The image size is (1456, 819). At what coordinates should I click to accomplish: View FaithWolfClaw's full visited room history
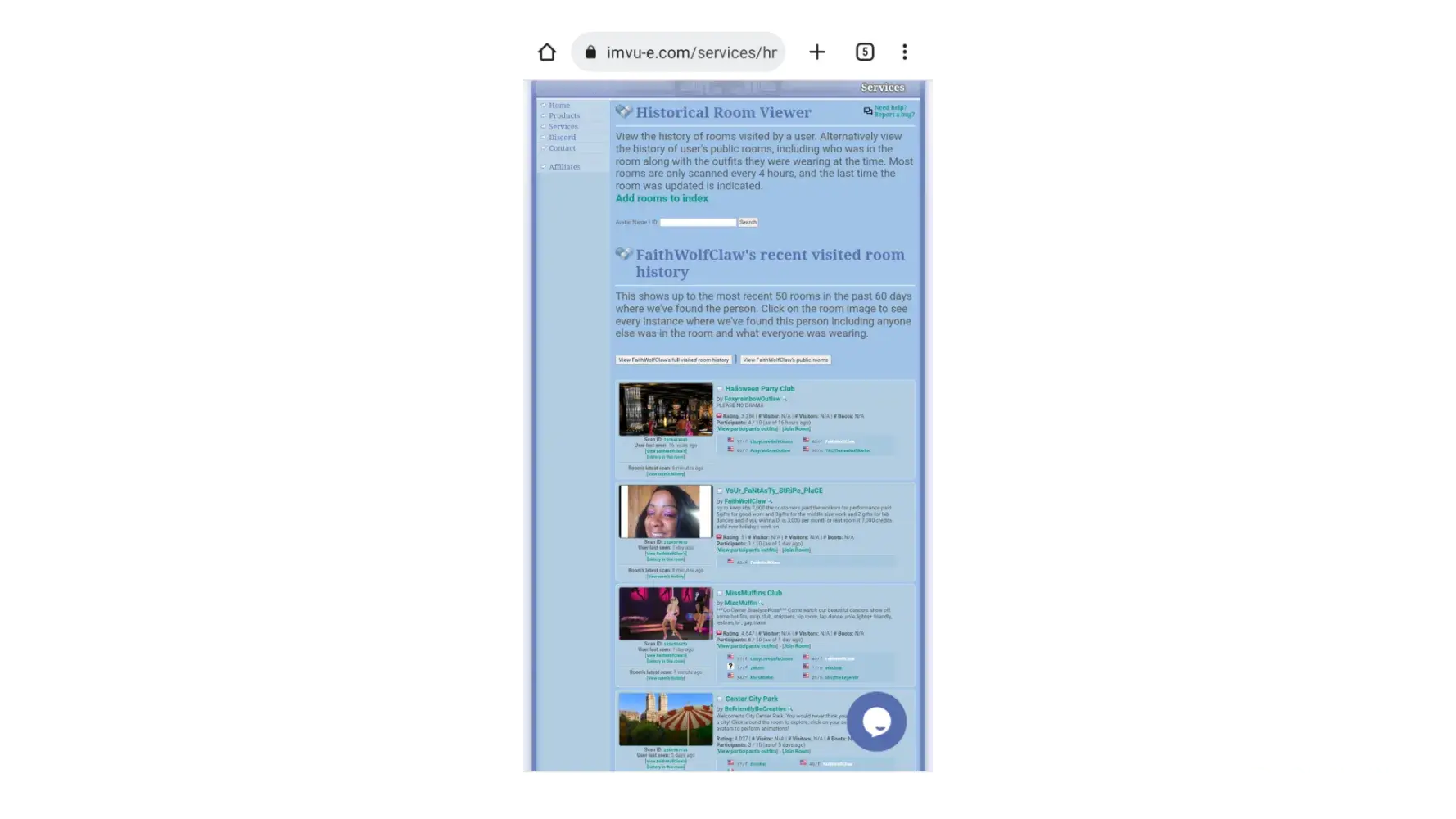pos(673,360)
